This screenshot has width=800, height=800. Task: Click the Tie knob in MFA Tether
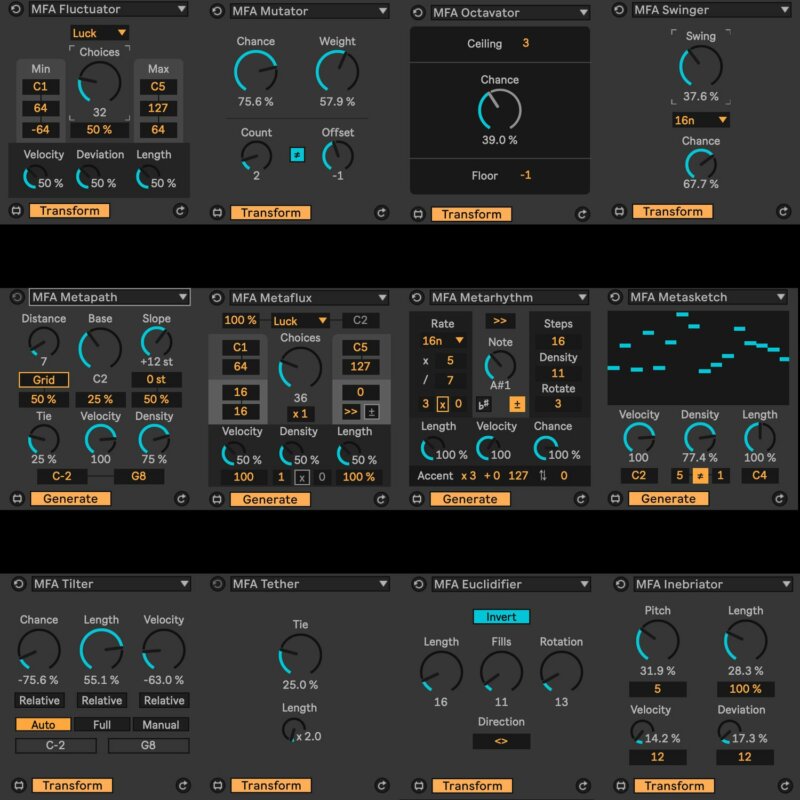300,655
